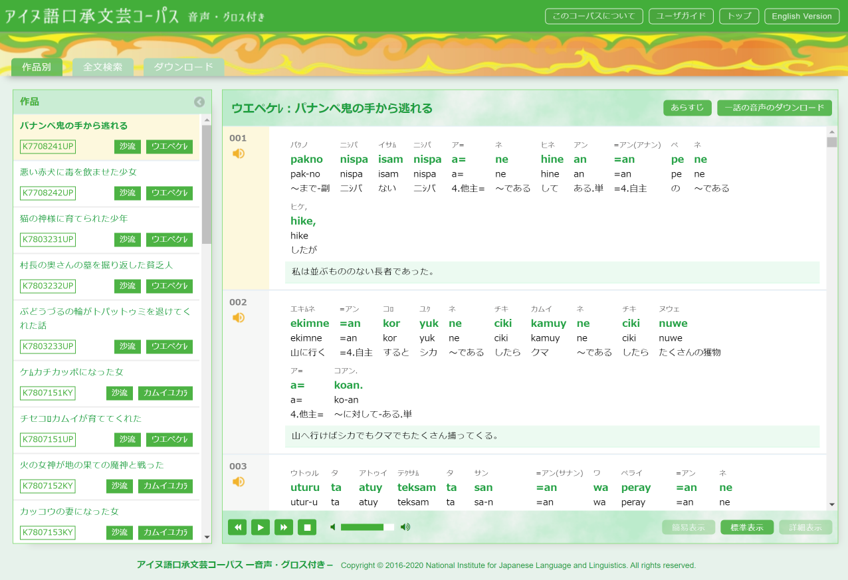Click the word pakno in sentence 001
Image resolution: width=848 pixels, height=580 pixels.
pyautogui.click(x=307, y=160)
